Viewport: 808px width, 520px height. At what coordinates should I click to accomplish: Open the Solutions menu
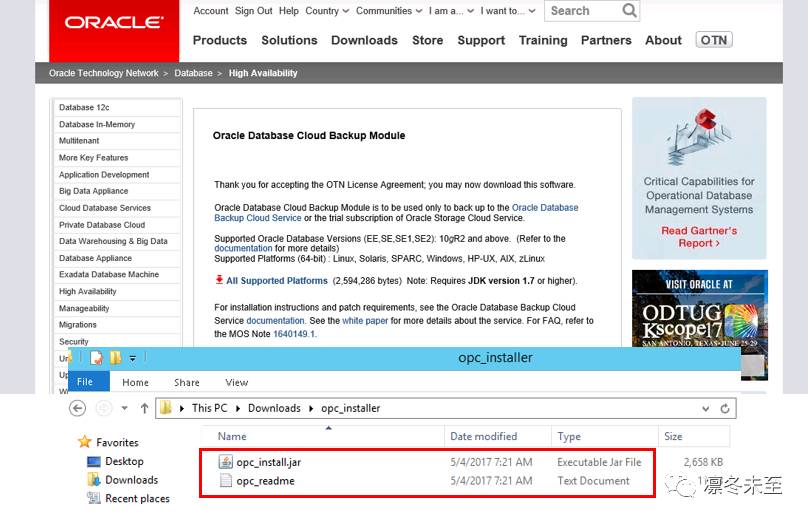[289, 40]
